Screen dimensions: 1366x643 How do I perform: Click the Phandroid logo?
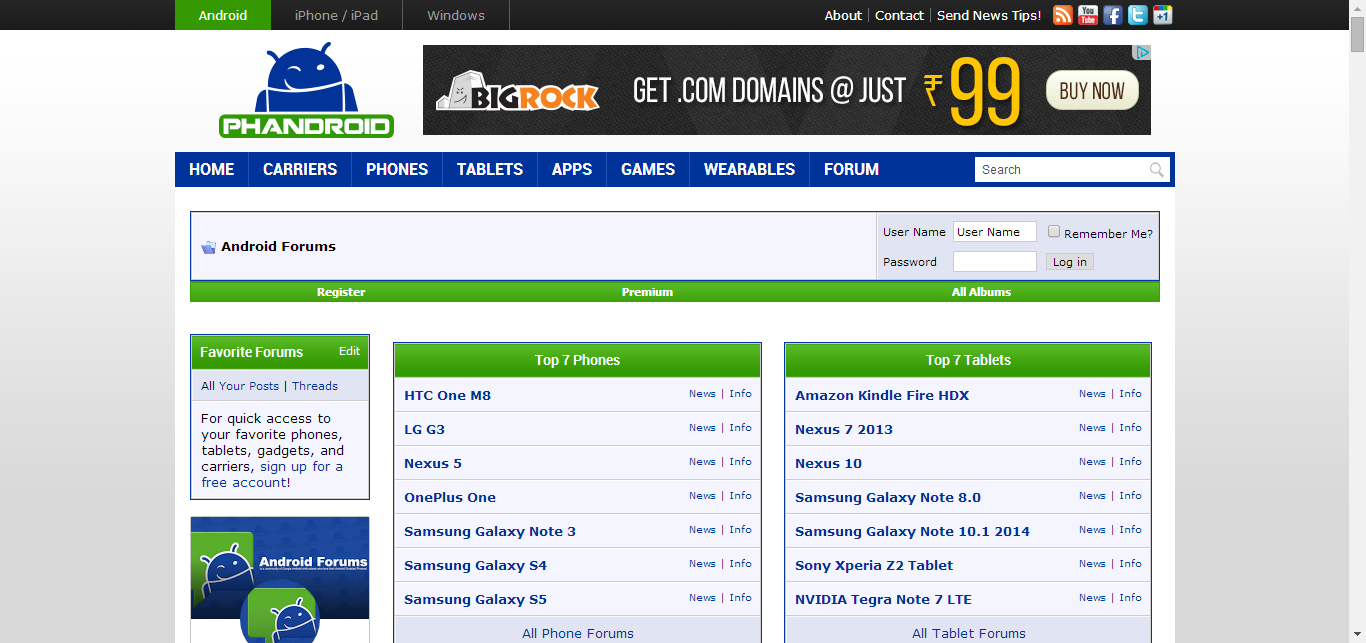(306, 90)
